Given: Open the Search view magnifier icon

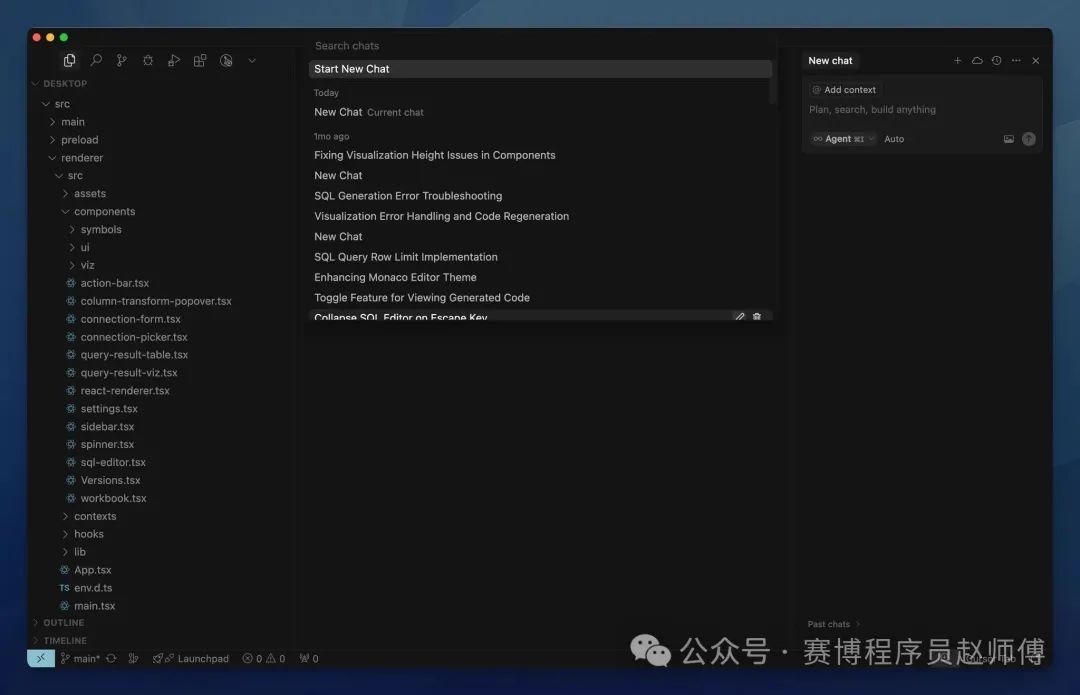Looking at the screenshot, I should click(x=96, y=61).
